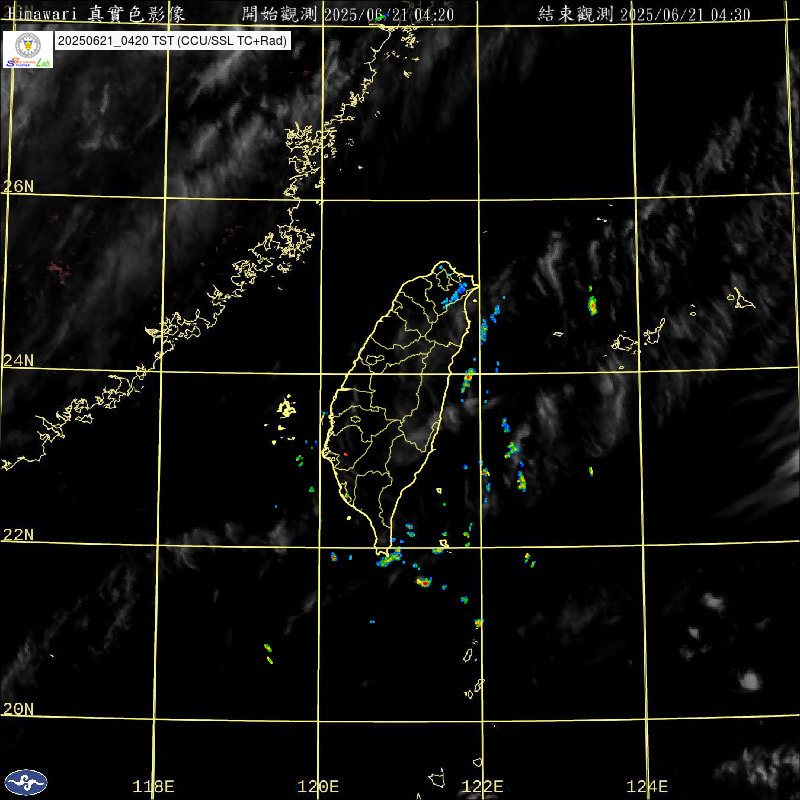
Task: Click the 120E longitude label
Action: [x=318, y=786]
